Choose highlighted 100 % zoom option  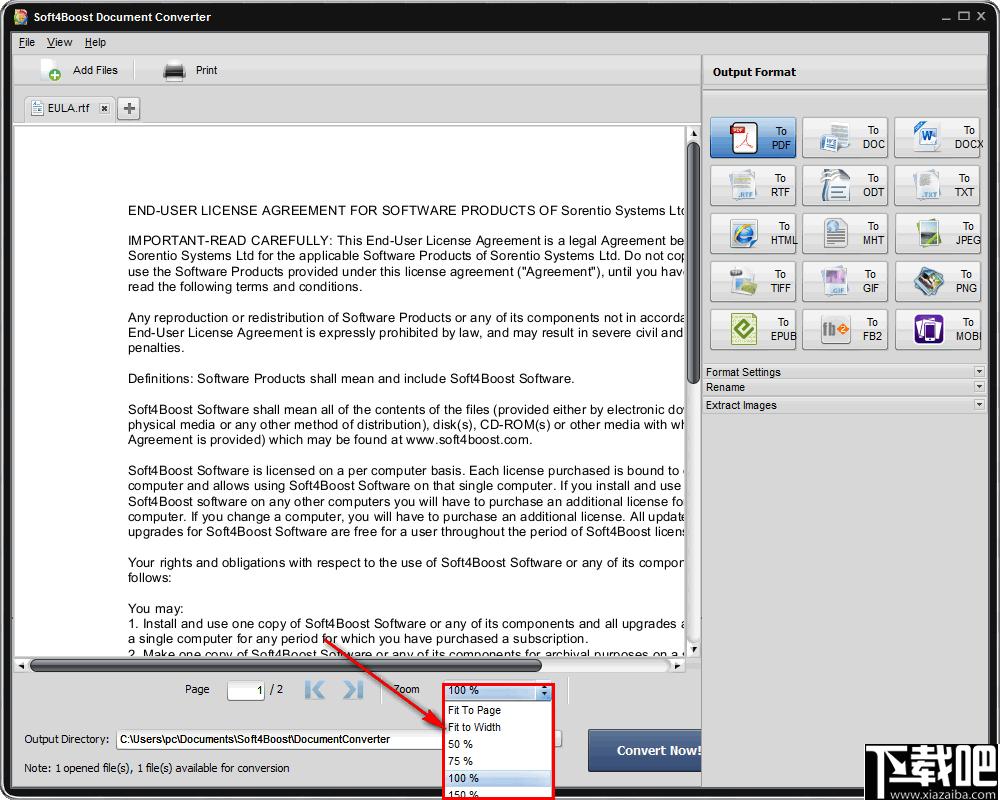pos(498,778)
